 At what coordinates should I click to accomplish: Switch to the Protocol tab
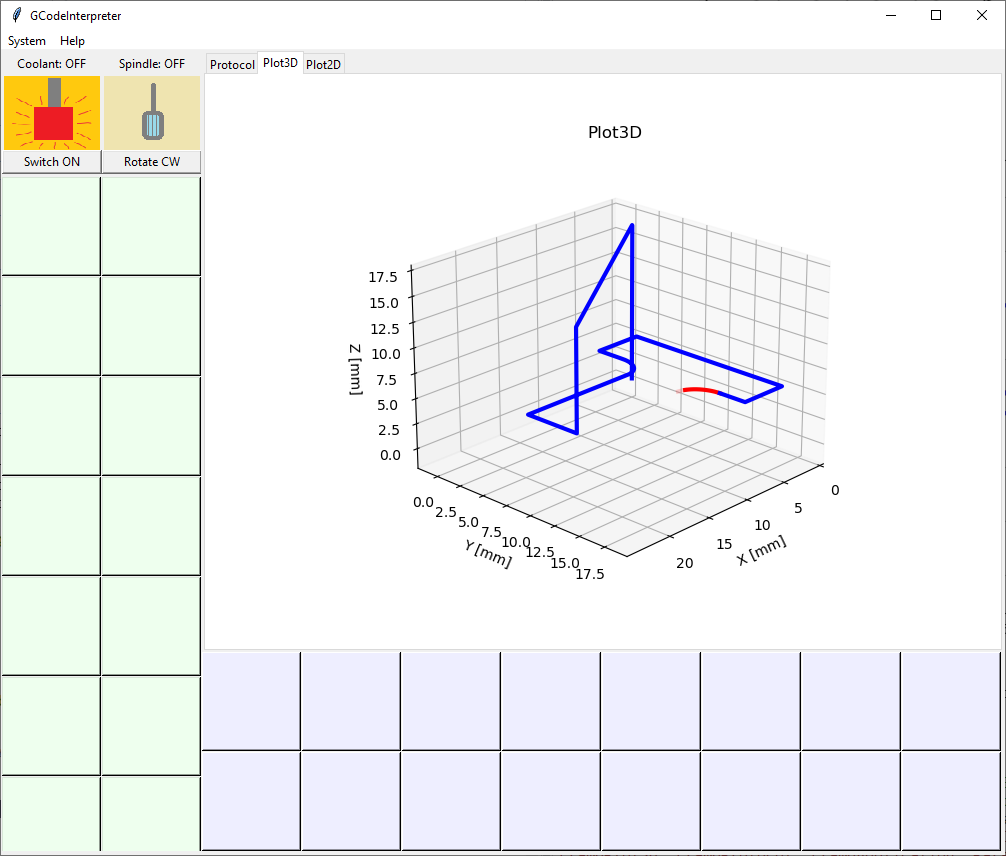point(232,64)
